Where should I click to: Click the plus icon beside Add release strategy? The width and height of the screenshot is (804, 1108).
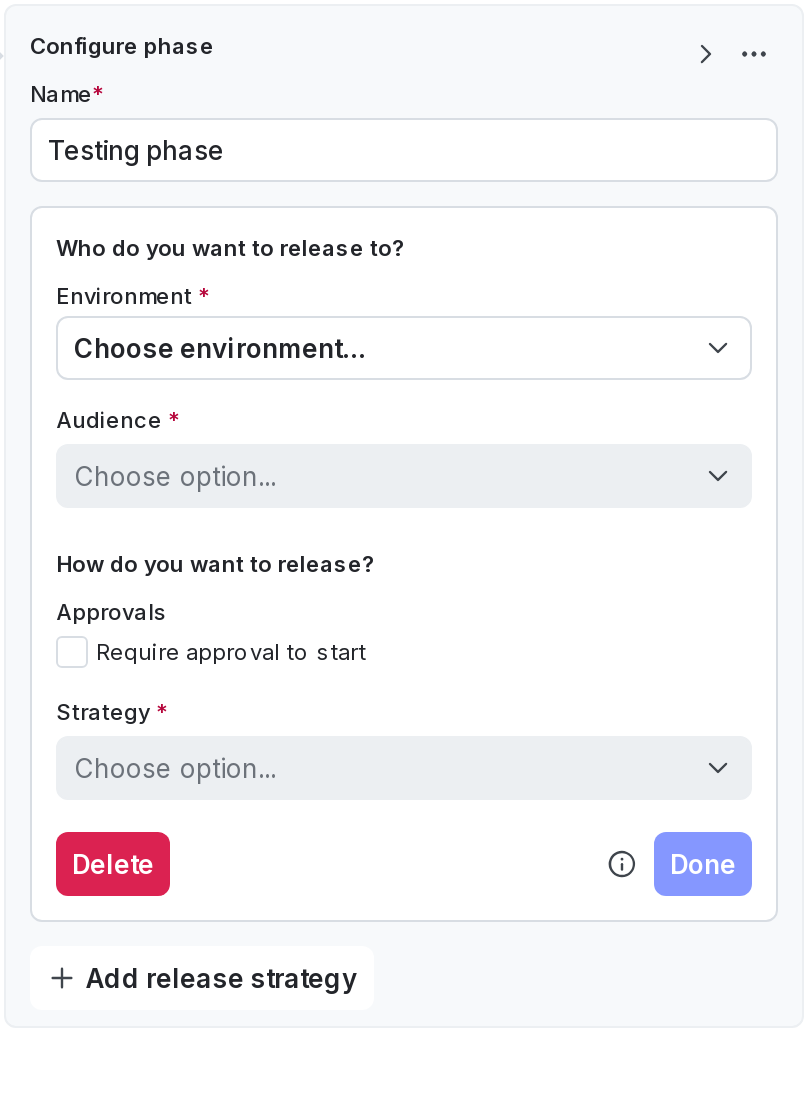coord(62,979)
